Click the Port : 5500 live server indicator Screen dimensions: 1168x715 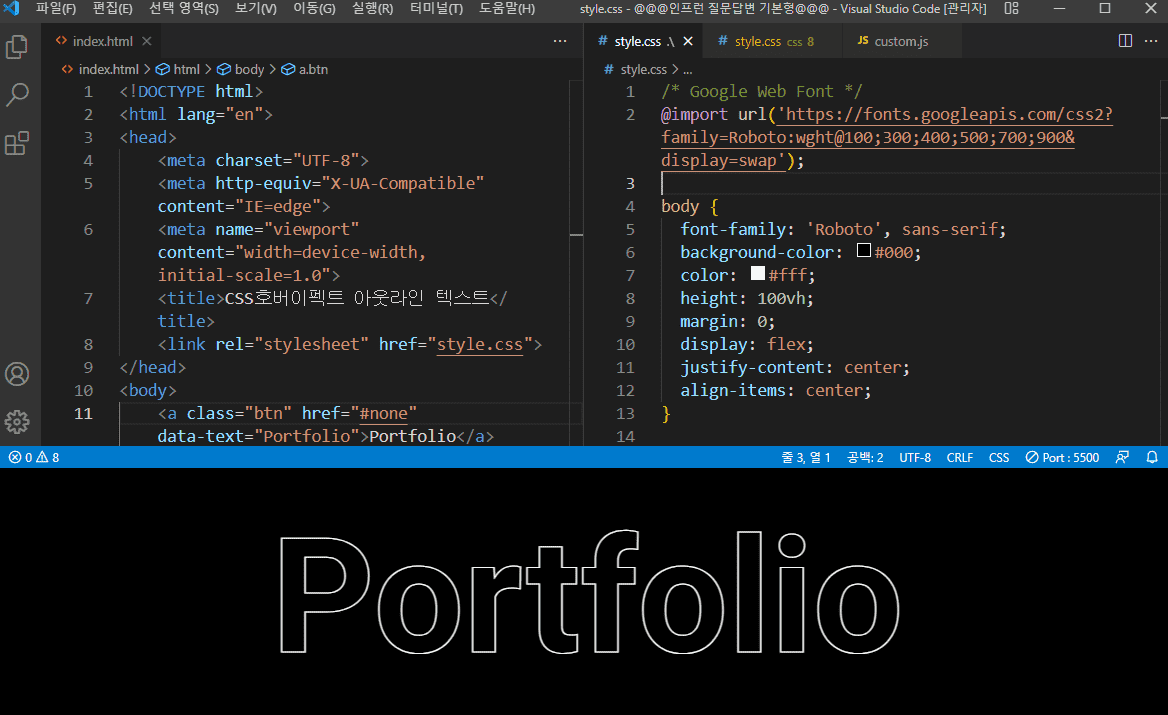pyautogui.click(x=1062, y=457)
